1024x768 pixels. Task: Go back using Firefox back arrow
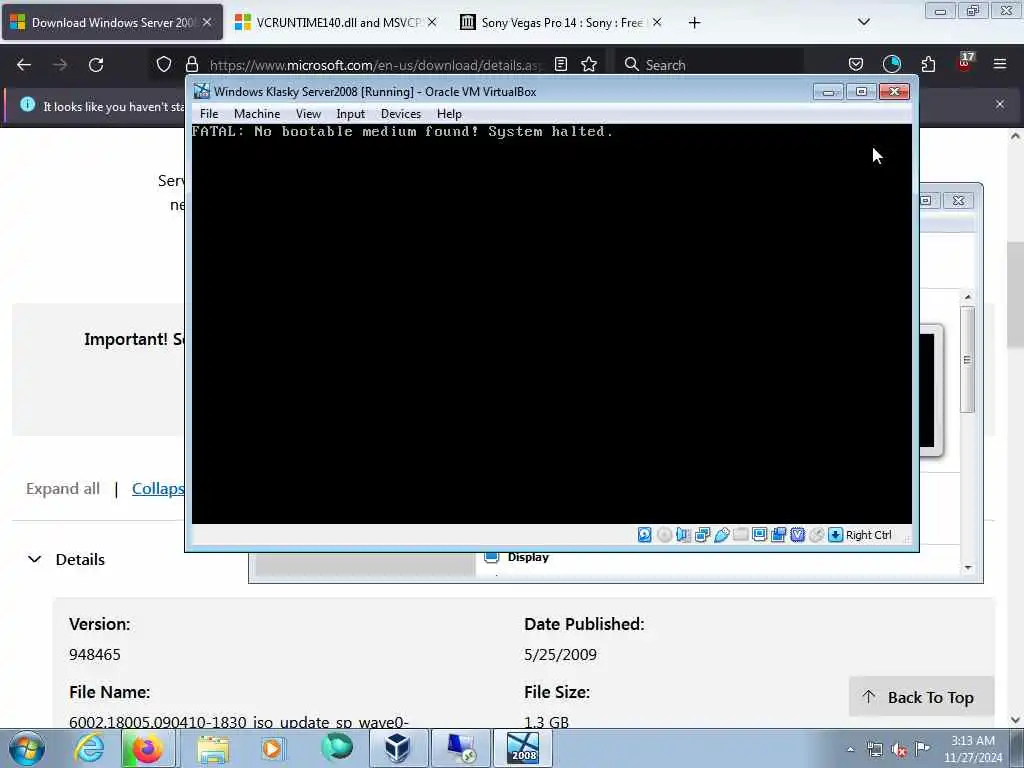coord(24,65)
